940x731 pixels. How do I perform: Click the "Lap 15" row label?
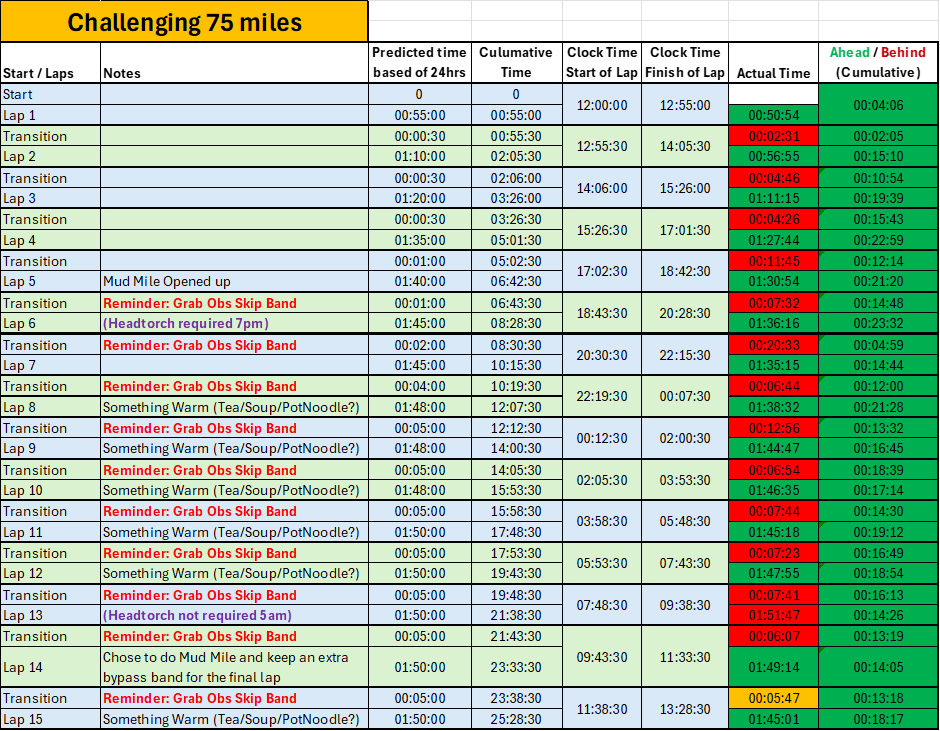click(50, 719)
